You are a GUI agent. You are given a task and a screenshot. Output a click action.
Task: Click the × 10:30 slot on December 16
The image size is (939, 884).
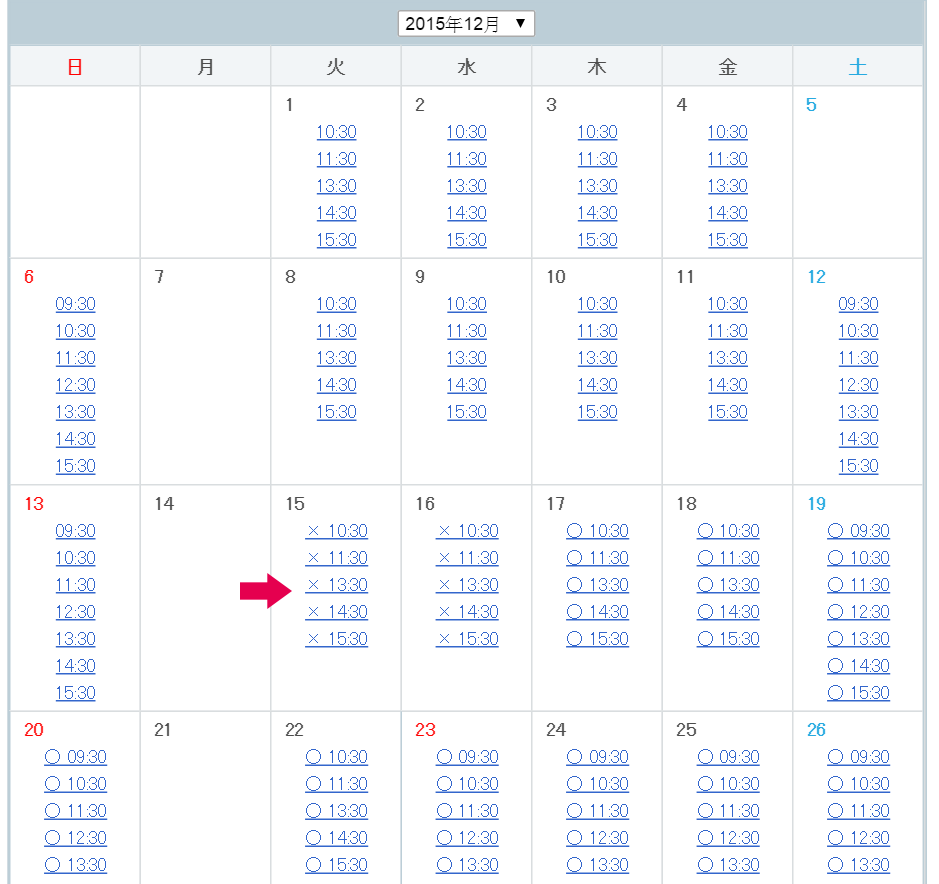click(467, 531)
